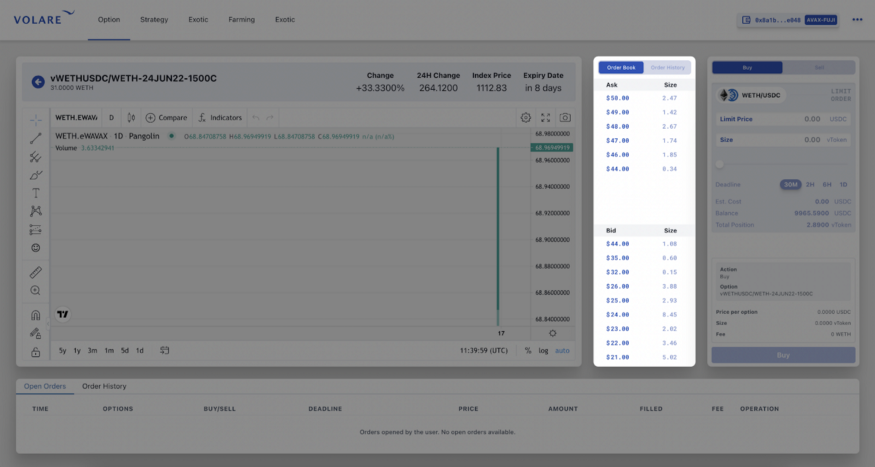Set chart range to 1y

[77, 350]
